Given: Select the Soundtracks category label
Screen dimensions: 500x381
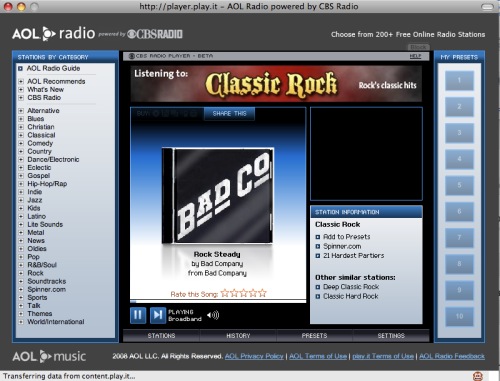Looking at the screenshot, I should [x=47, y=281].
